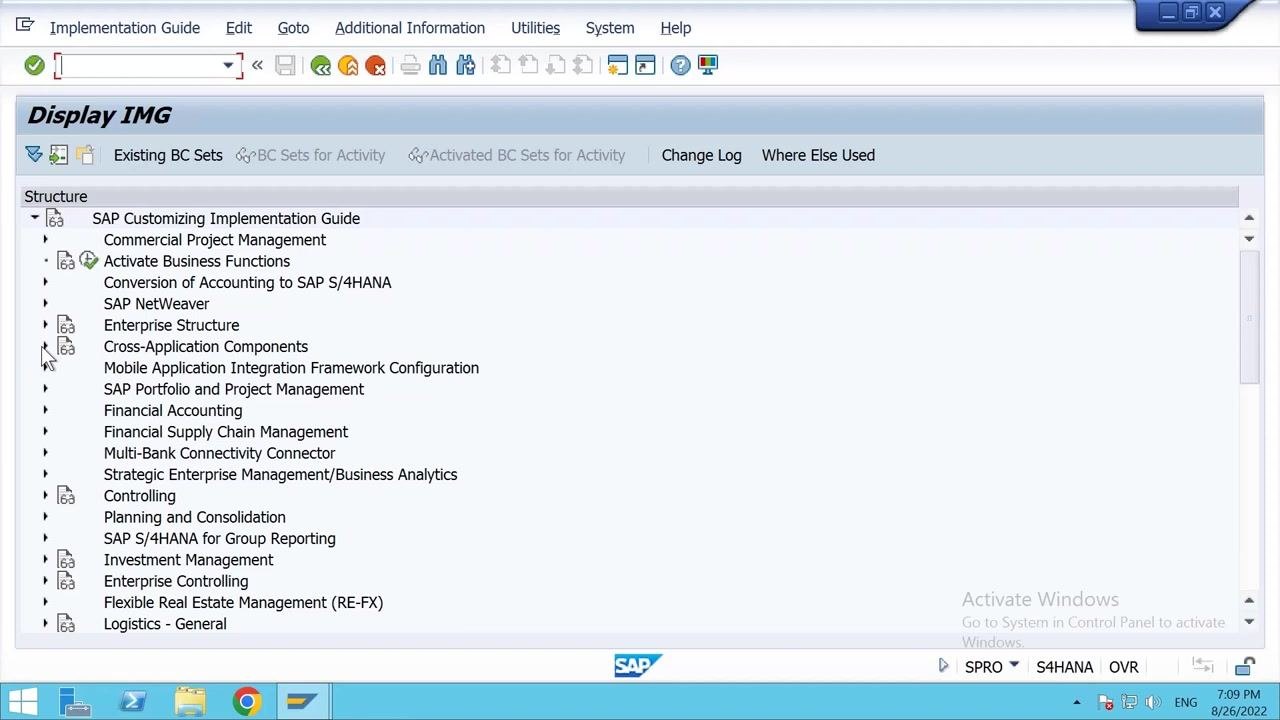This screenshot has width=1280, height=720.
Task: Click the Create New Session icon
Action: point(617,65)
